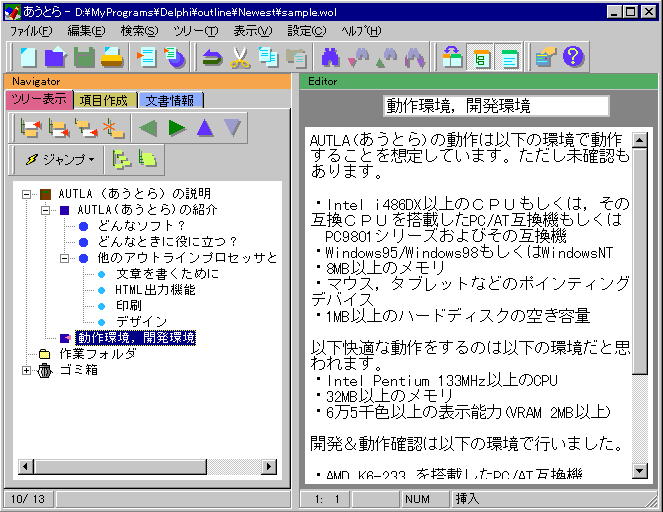Collapse the AUTLA（あうとら）の説明 root node

click(26, 194)
